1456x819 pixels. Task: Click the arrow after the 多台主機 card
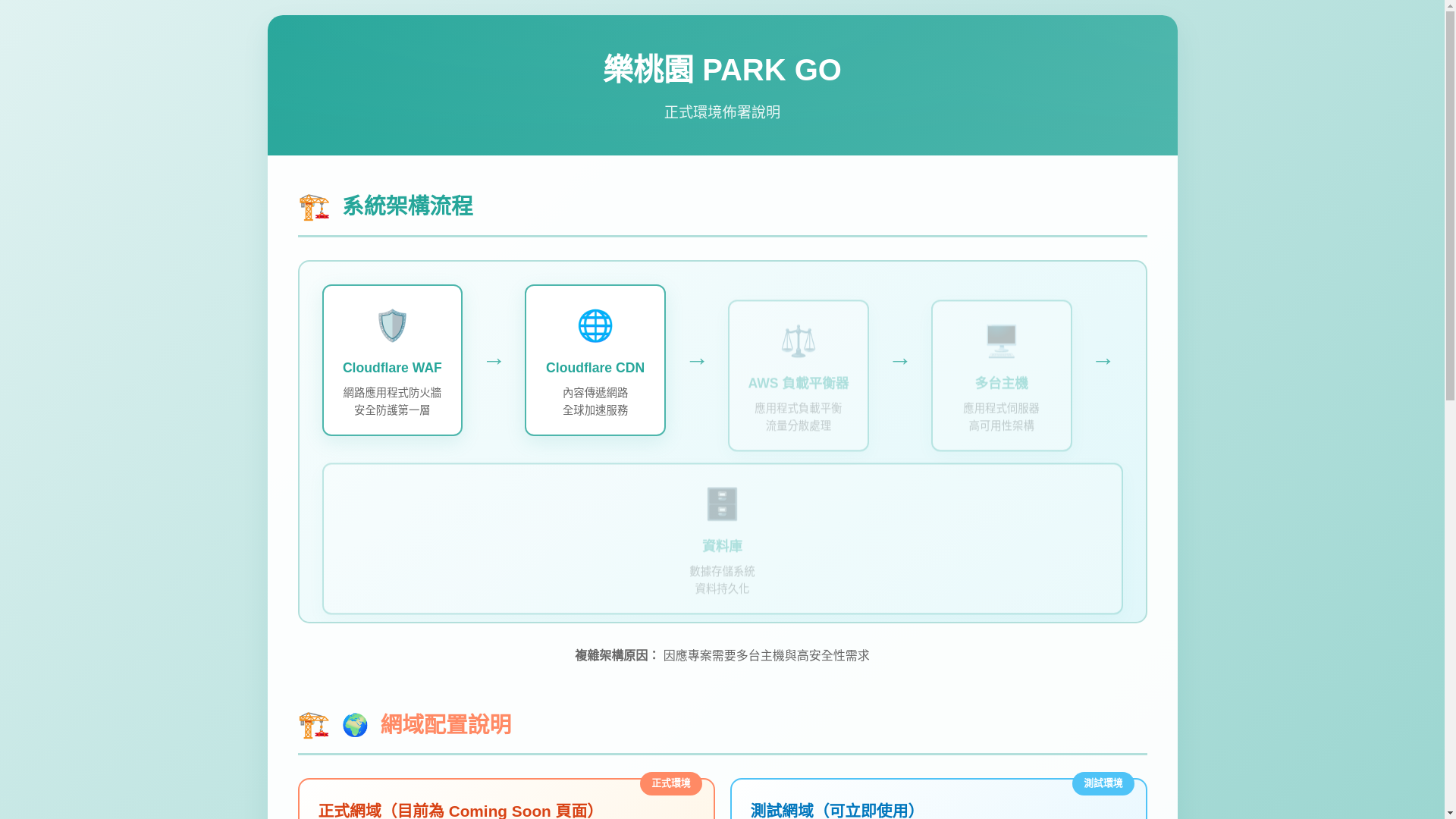(x=1103, y=361)
